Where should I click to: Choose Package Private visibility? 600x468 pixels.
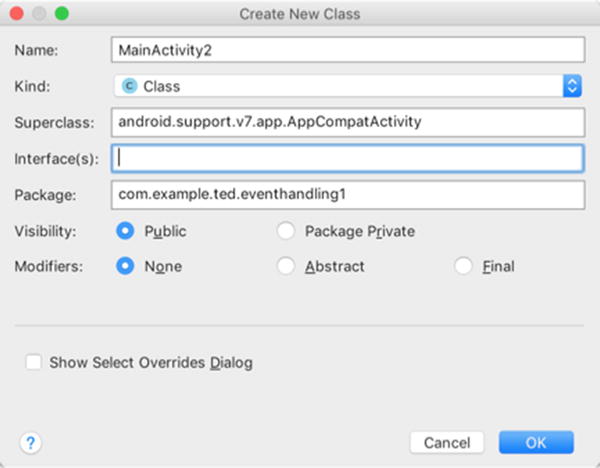click(286, 231)
